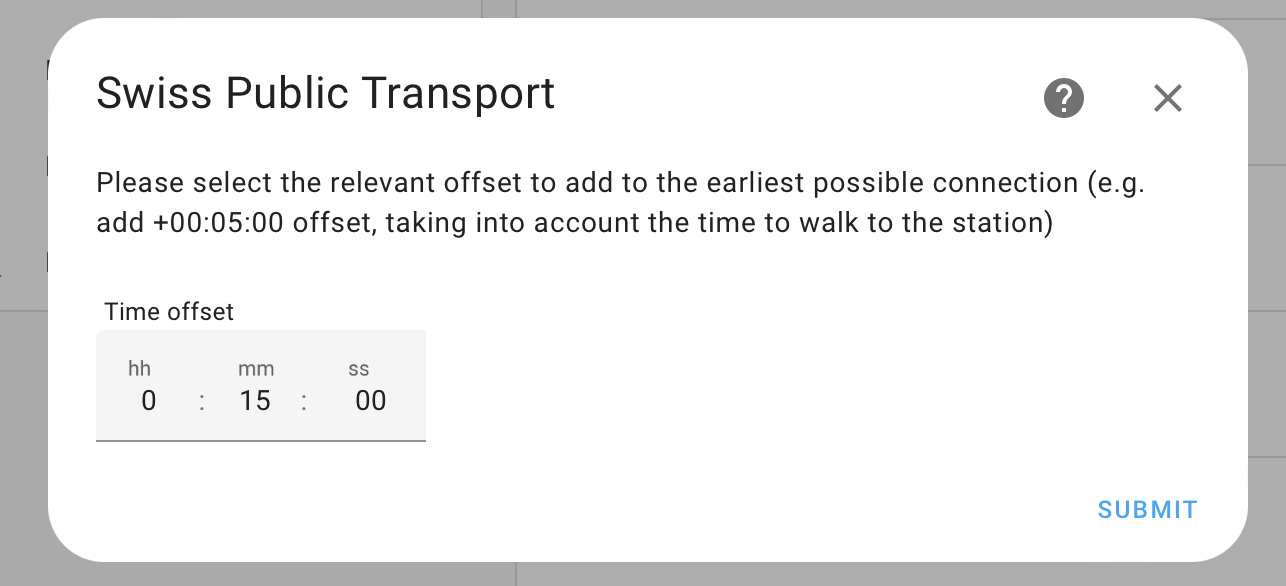The width and height of the screenshot is (1286, 586).
Task: Click inside the Time offset input area
Action: coord(260,400)
